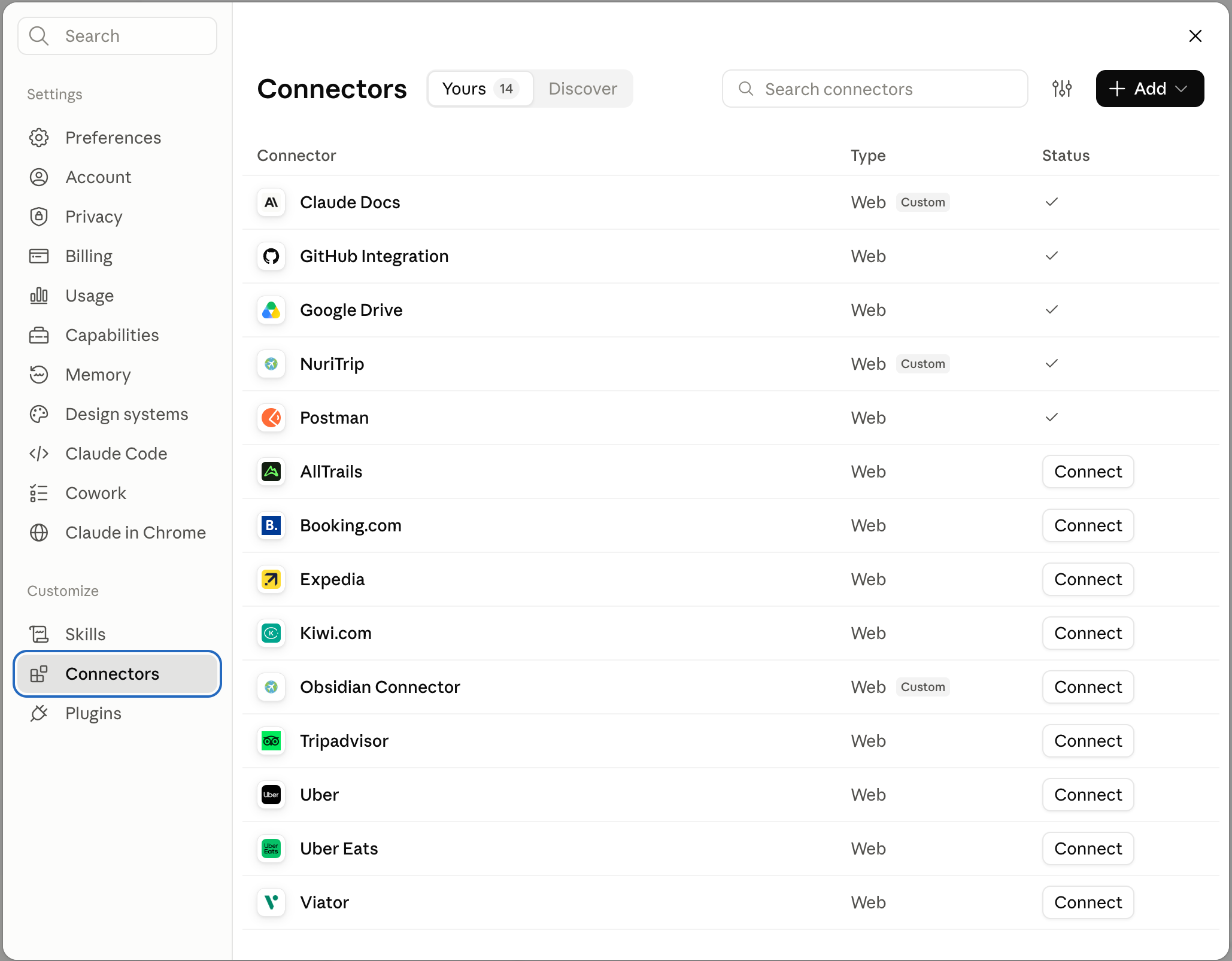The height and width of the screenshot is (961, 1232).
Task: Click the Tripadvisor owl icon
Action: pyautogui.click(x=271, y=741)
